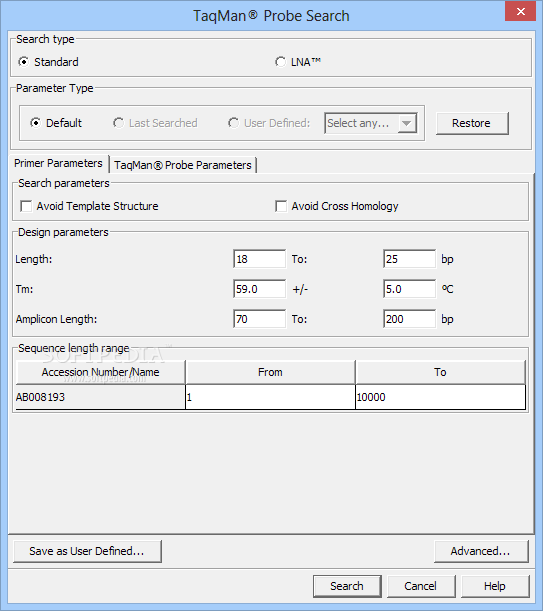Open the Advanced settings button
The width and height of the screenshot is (543, 611).
pos(481,551)
